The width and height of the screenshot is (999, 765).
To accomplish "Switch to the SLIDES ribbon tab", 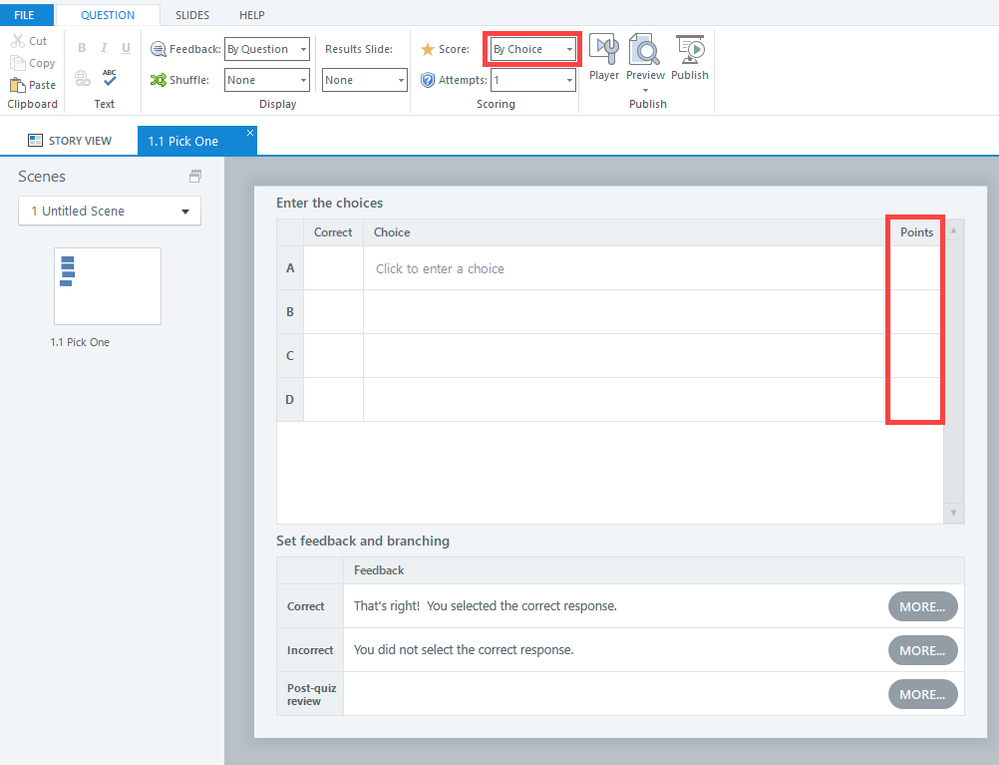I will 192,15.
